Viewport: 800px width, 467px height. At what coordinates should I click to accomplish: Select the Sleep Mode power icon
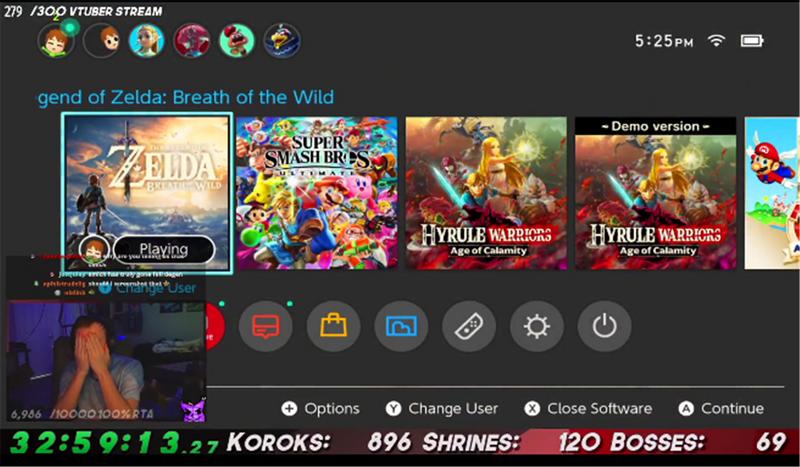[x=605, y=326]
